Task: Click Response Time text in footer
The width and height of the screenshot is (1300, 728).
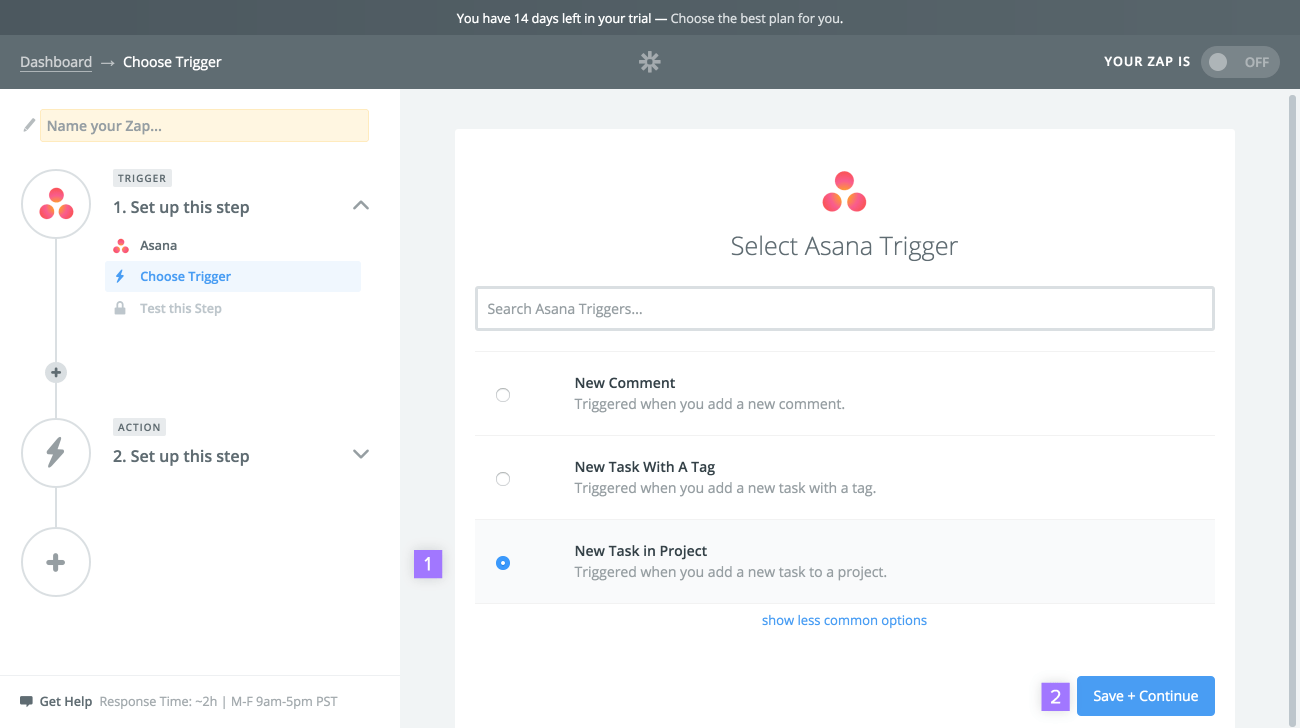Action: (218, 702)
